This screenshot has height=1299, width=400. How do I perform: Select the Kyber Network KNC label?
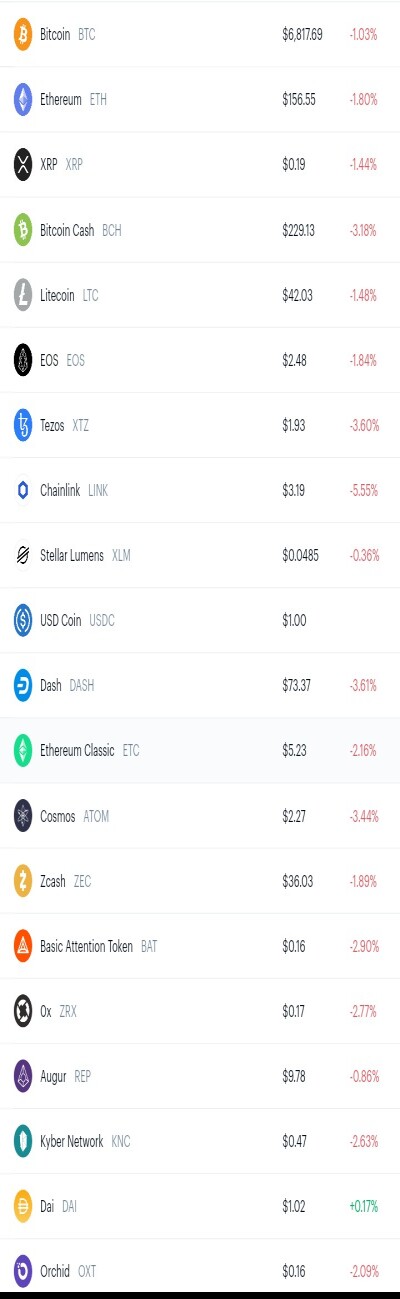click(x=85, y=1141)
